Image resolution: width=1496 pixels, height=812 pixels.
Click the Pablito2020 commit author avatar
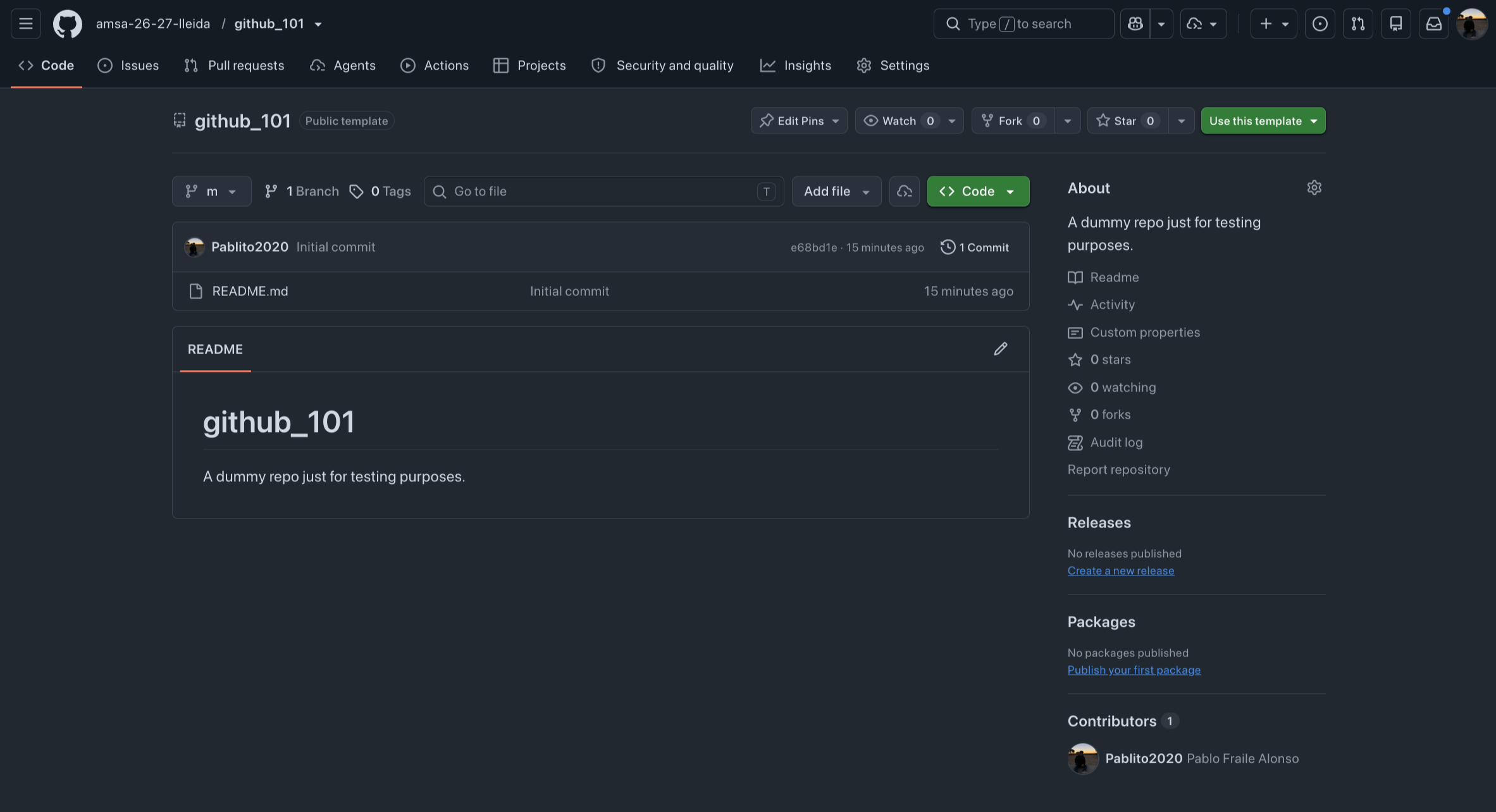[x=195, y=247]
